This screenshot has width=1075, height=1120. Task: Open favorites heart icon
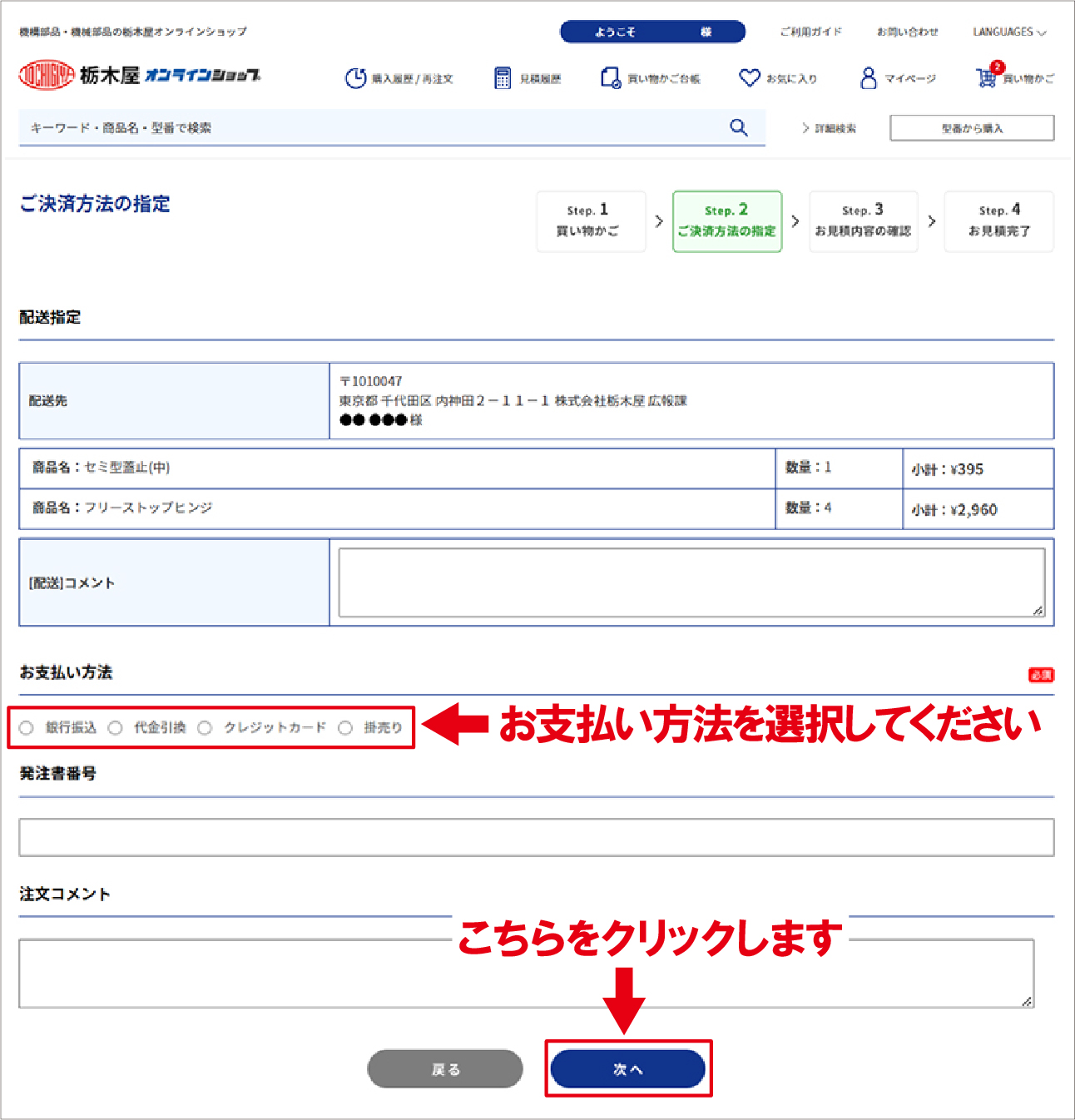point(750,78)
